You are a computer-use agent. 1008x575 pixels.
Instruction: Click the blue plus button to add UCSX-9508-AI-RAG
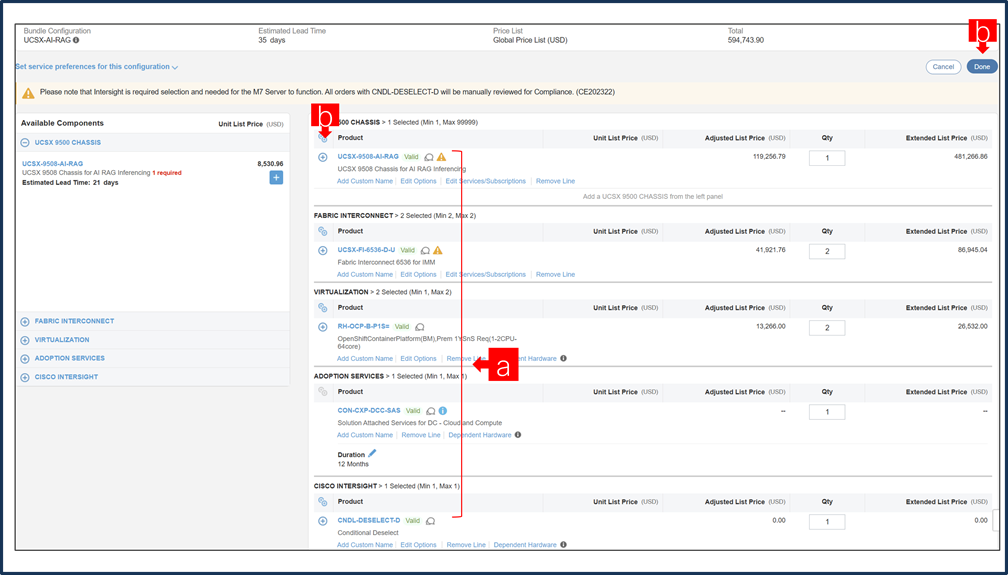tap(276, 178)
